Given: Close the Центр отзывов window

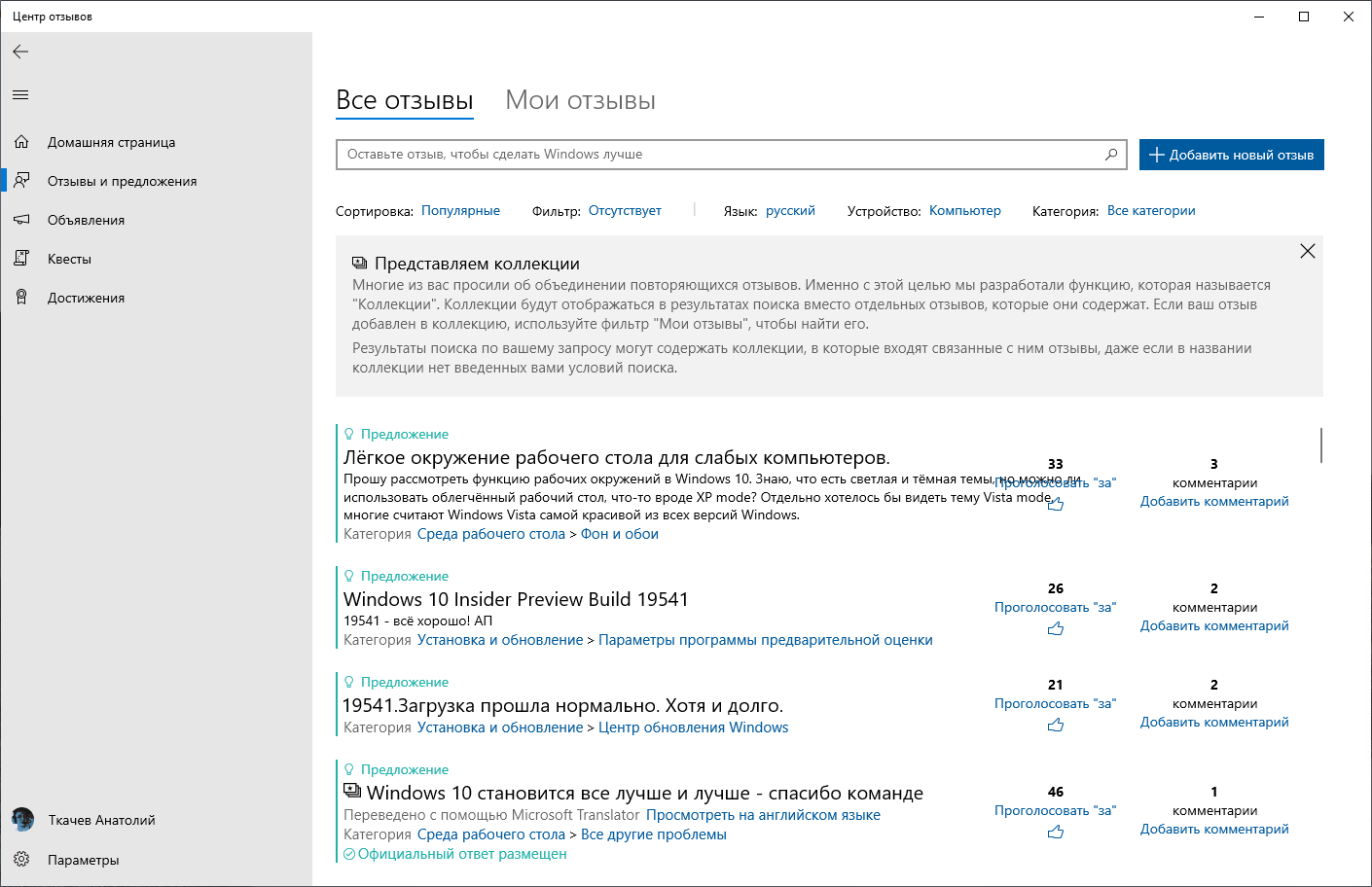Looking at the screenshot, I should point(1349,17).
